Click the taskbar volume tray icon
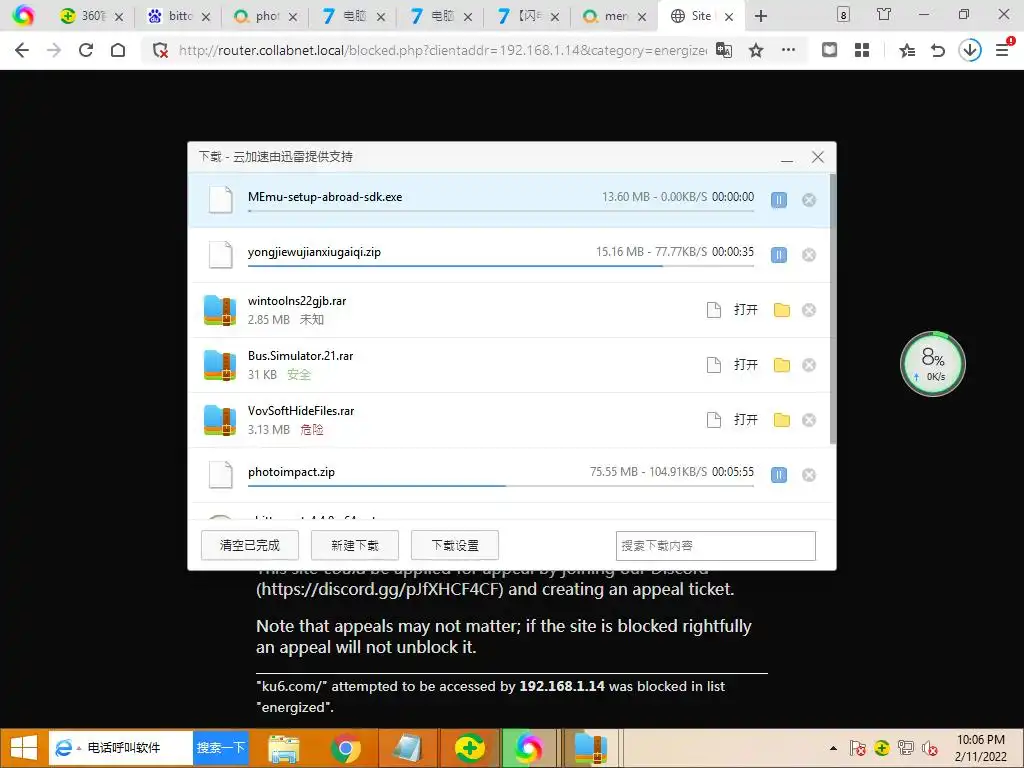The height and width of the screenshot is (768, 1024). (929, 748)
